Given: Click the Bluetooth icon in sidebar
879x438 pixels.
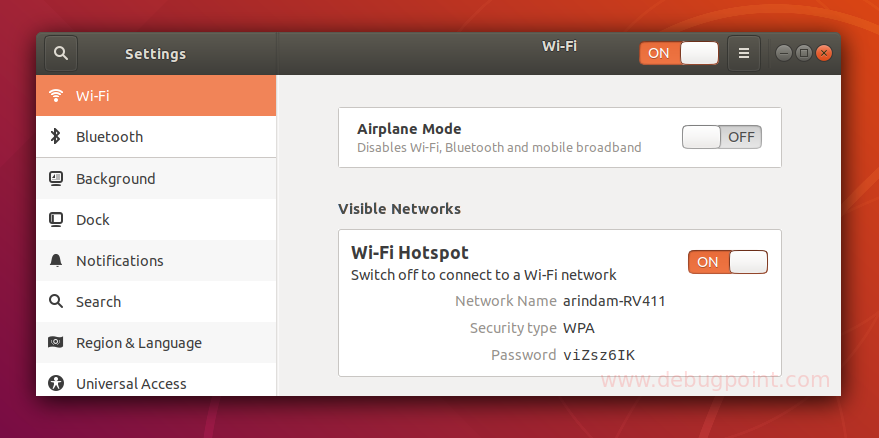Looking at the screenshot, I should point(56,137).
